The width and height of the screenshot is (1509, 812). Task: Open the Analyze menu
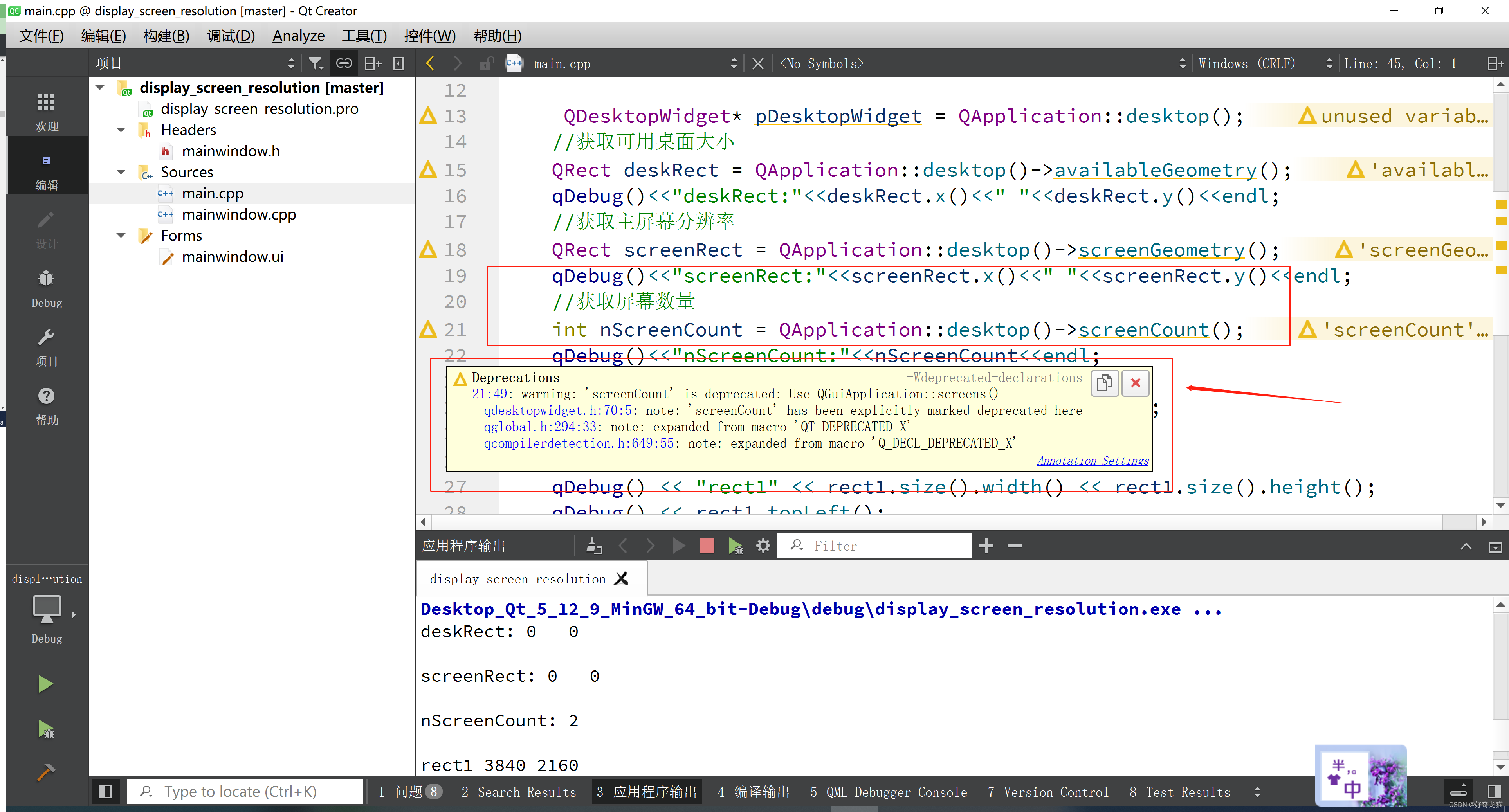pyautogui.click(x=298, y=36)
